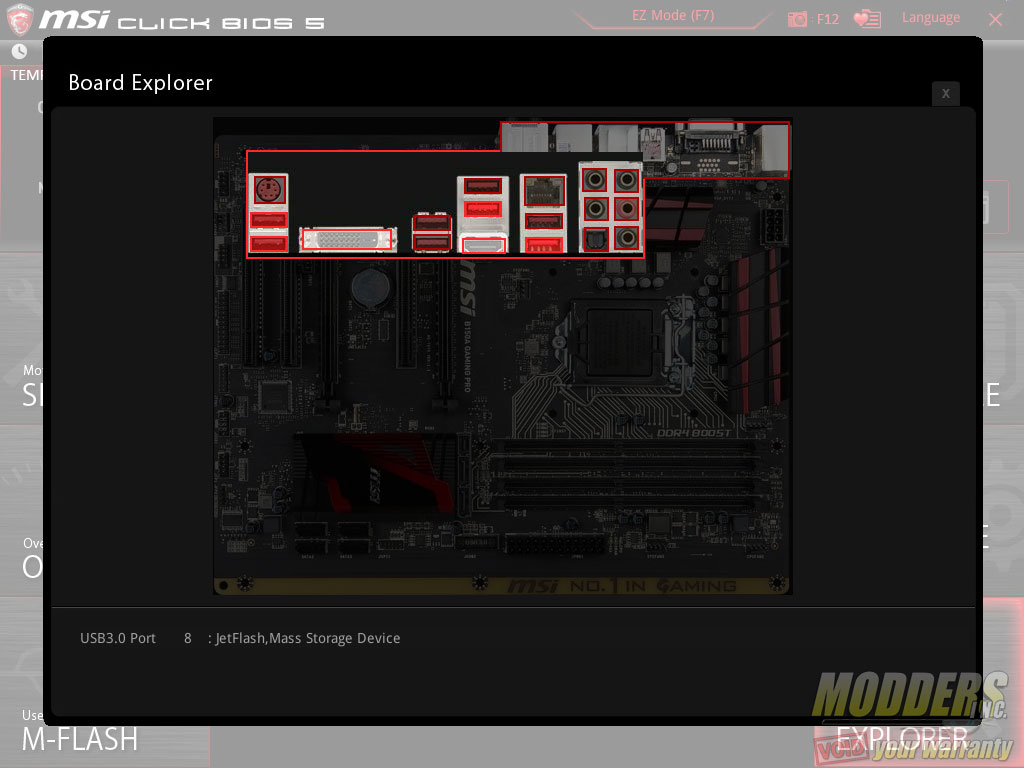The image size is (1024, 768).
Task: Click the upper USB port beneath the PS/2 port
Action: tap(268, 220)
